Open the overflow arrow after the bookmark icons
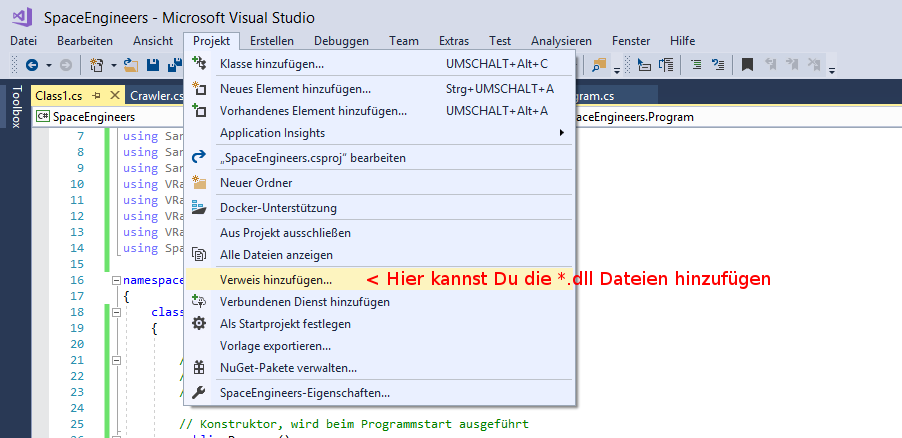The height and width of the screenshot is (438, 902). pos(832,71)
